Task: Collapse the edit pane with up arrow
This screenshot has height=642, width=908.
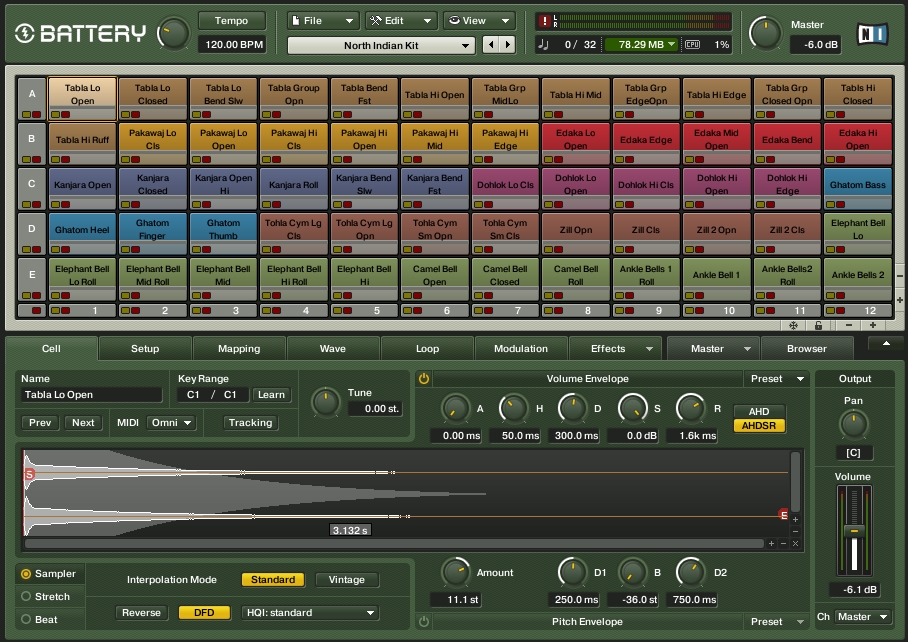Action: [x=886, y=343]
